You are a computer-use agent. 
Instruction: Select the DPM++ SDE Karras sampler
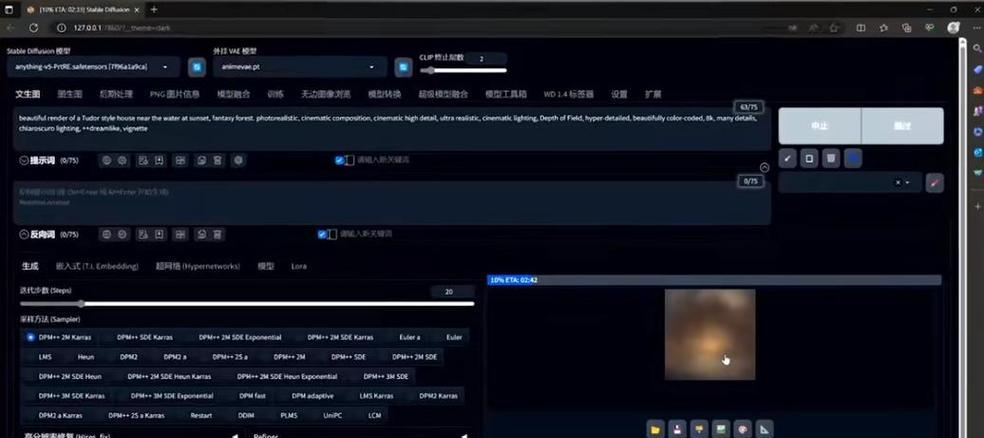coord(145,338)
